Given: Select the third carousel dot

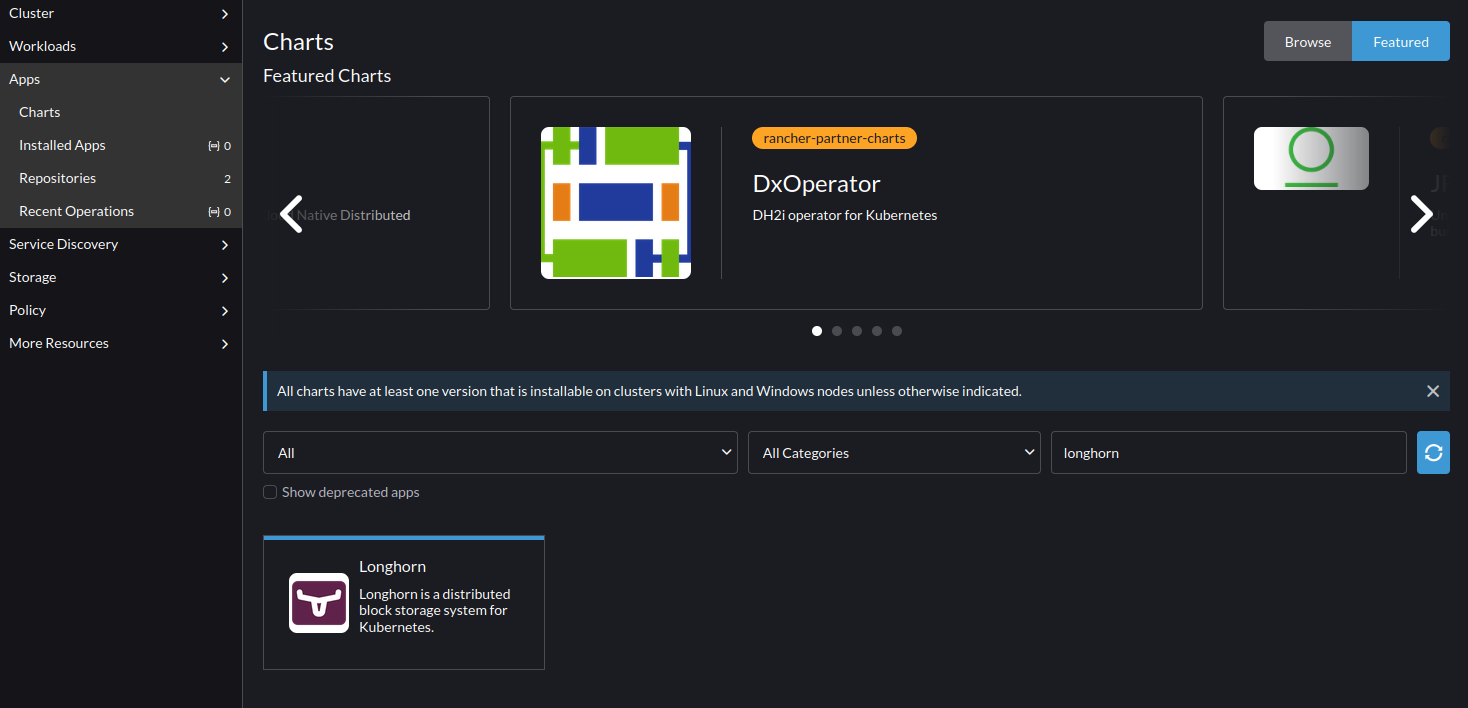Looking at the screenshot, I should pyautogui.click(x=857, y=331).
